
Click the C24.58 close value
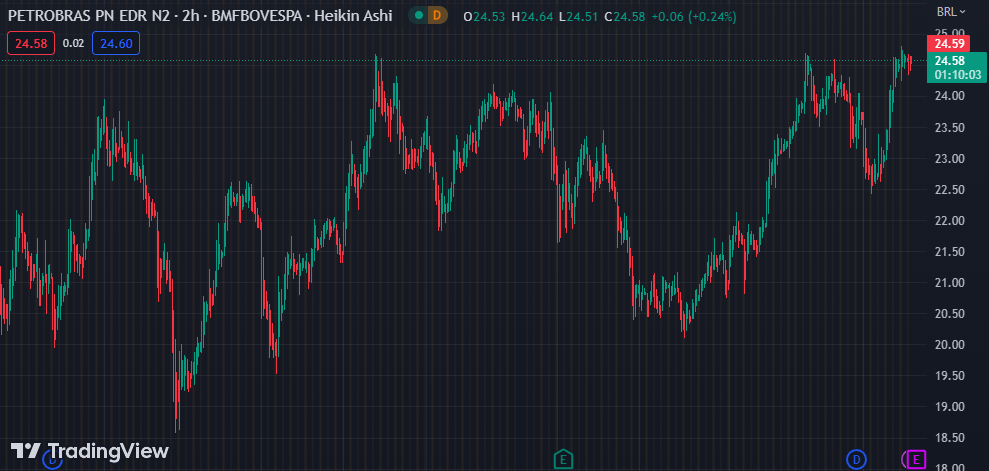point(624,17)
